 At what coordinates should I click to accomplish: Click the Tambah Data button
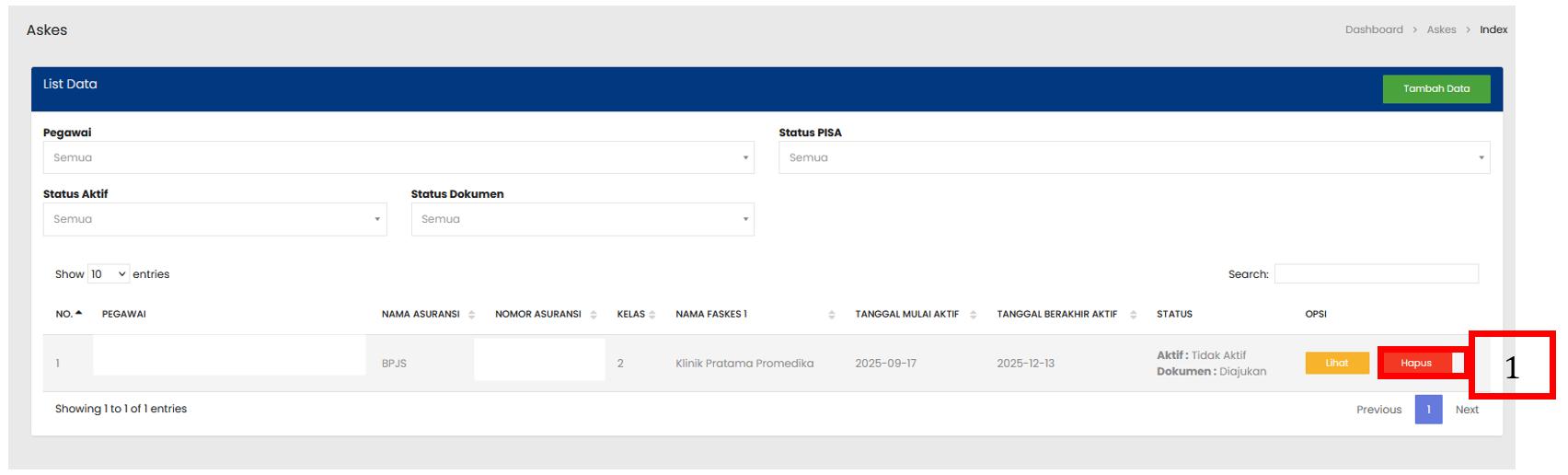[x=1435, y=89]
